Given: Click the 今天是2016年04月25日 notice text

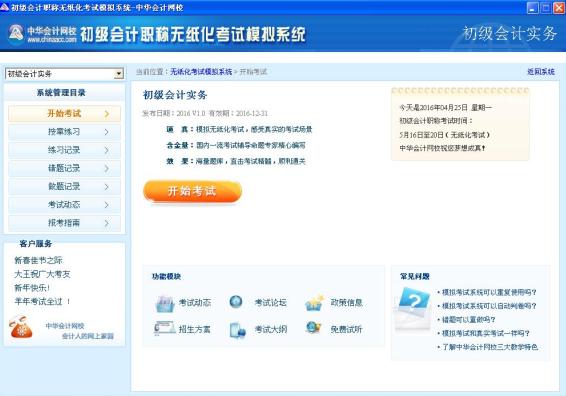Looking at the screenshot, I should (445, 108).
